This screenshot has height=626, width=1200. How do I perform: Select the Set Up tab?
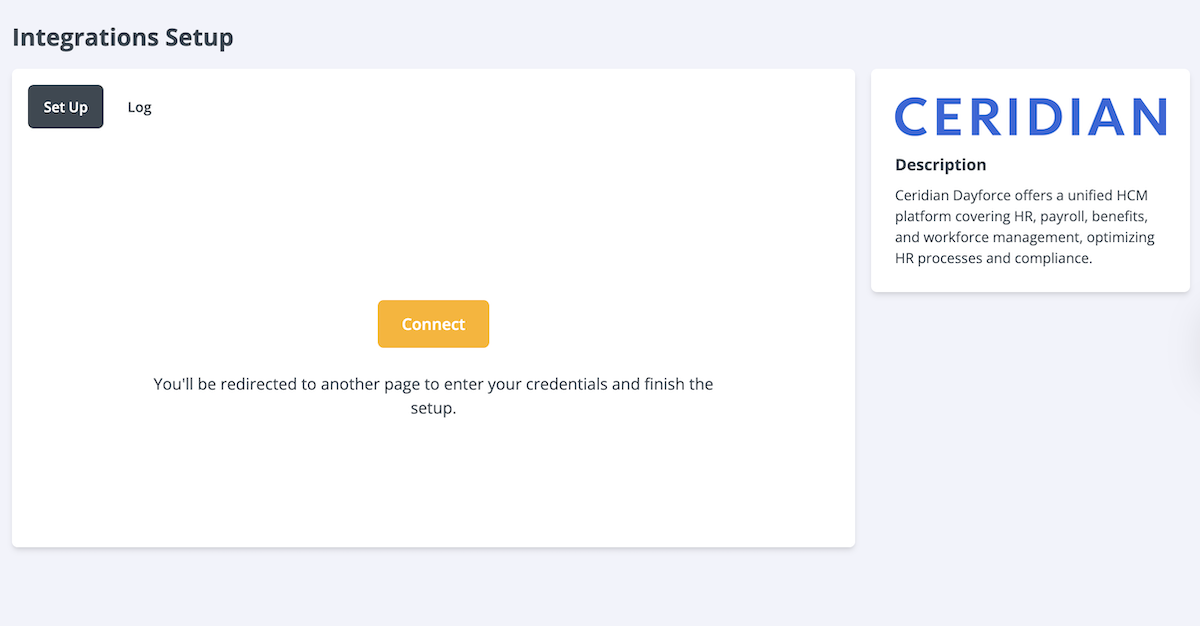pos(65,107)
